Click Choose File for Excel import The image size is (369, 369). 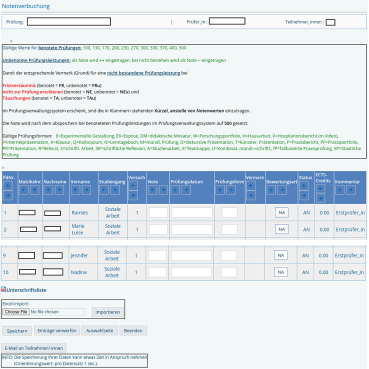(16, 312)
